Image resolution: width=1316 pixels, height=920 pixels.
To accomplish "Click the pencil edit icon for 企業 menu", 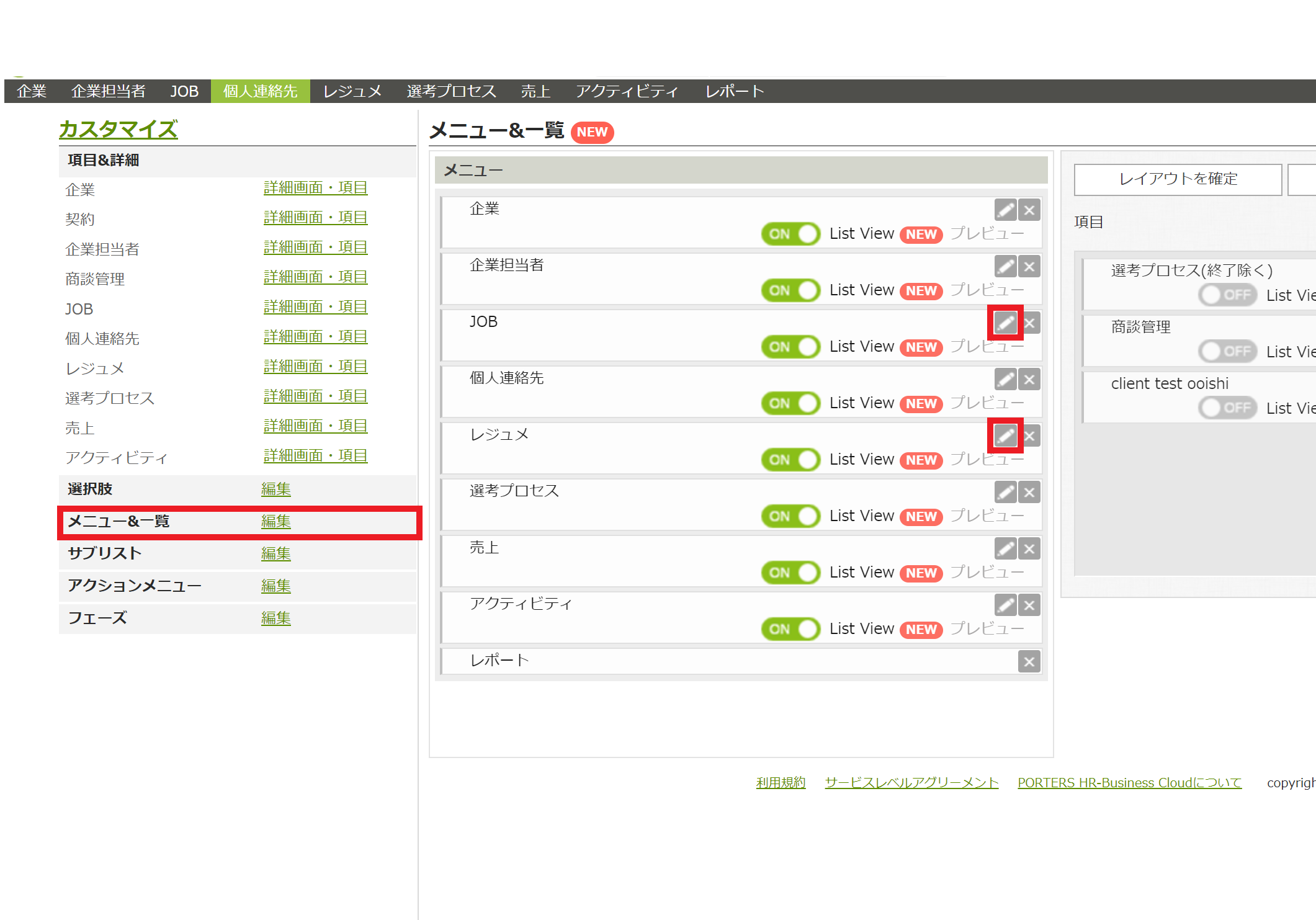I will coord(1005,210).
